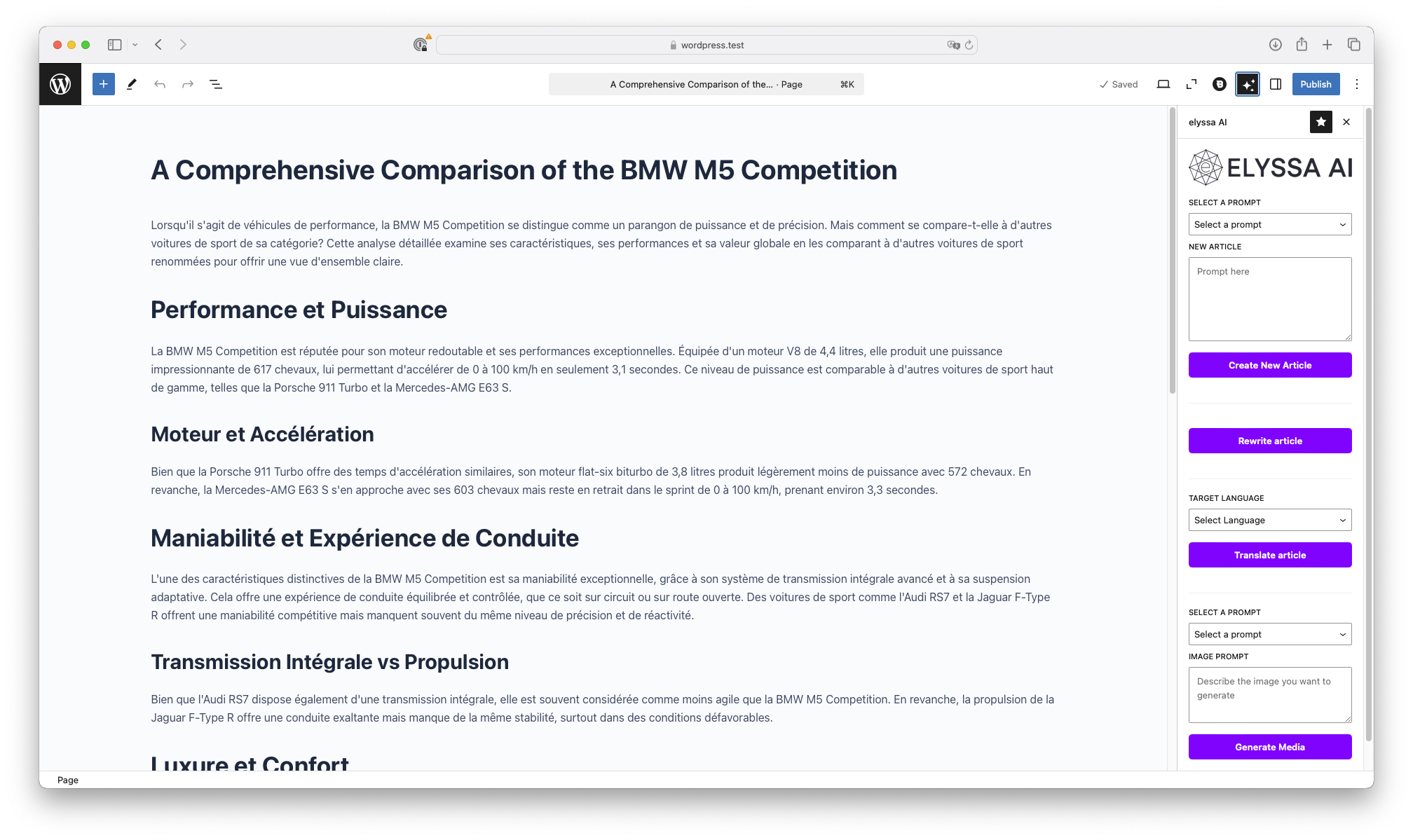Expand Safari sidebar dropdown chevron
Screen dimensions: 1413x840
pos(135,45)
